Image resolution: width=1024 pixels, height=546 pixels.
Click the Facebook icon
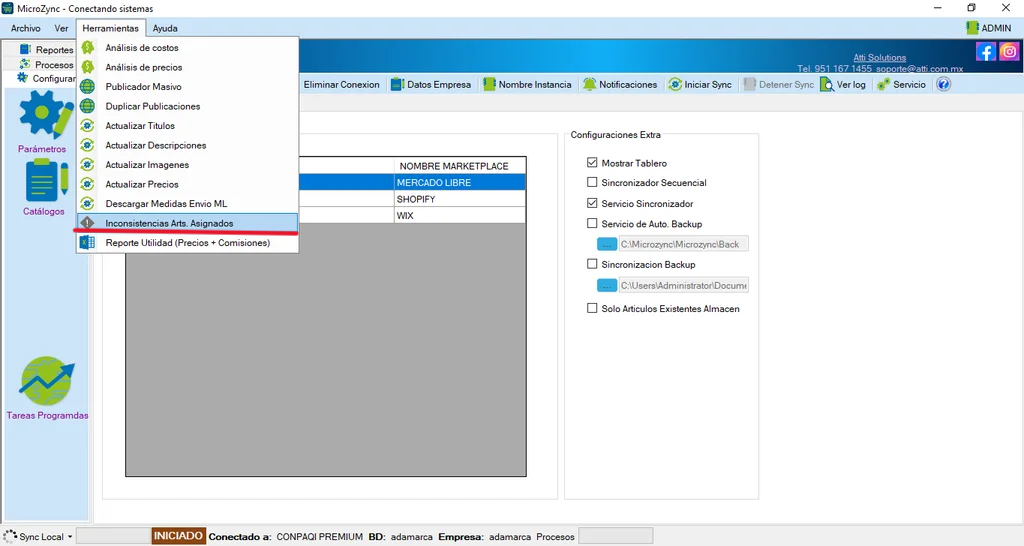pos(985,52)
